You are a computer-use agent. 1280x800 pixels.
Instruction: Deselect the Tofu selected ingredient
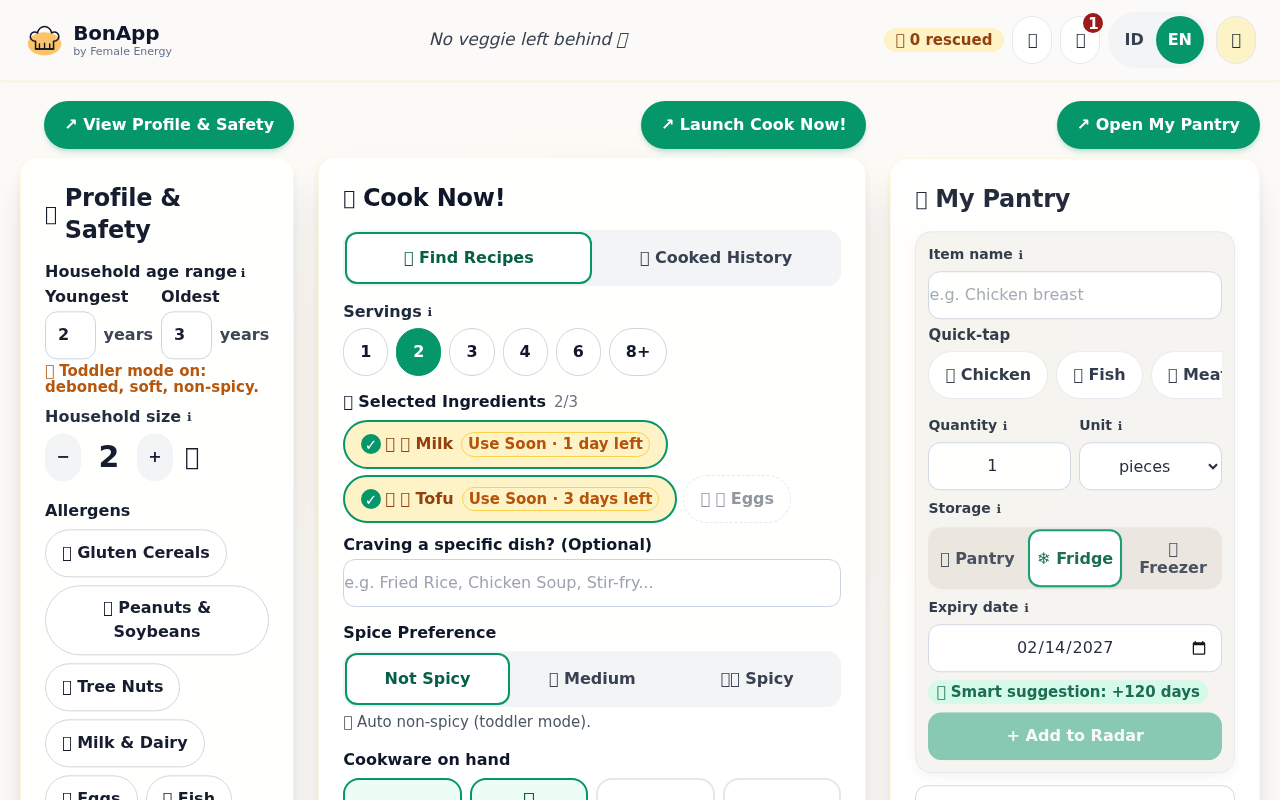click(510, 499)
